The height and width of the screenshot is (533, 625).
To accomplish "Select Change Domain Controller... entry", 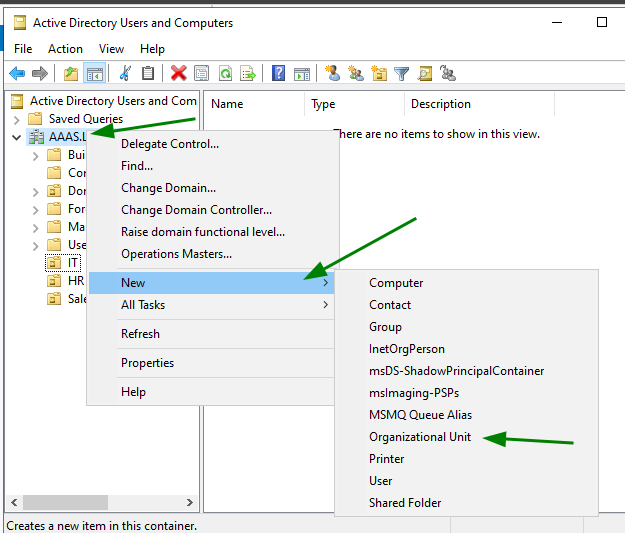I will (x=212, y=210).
